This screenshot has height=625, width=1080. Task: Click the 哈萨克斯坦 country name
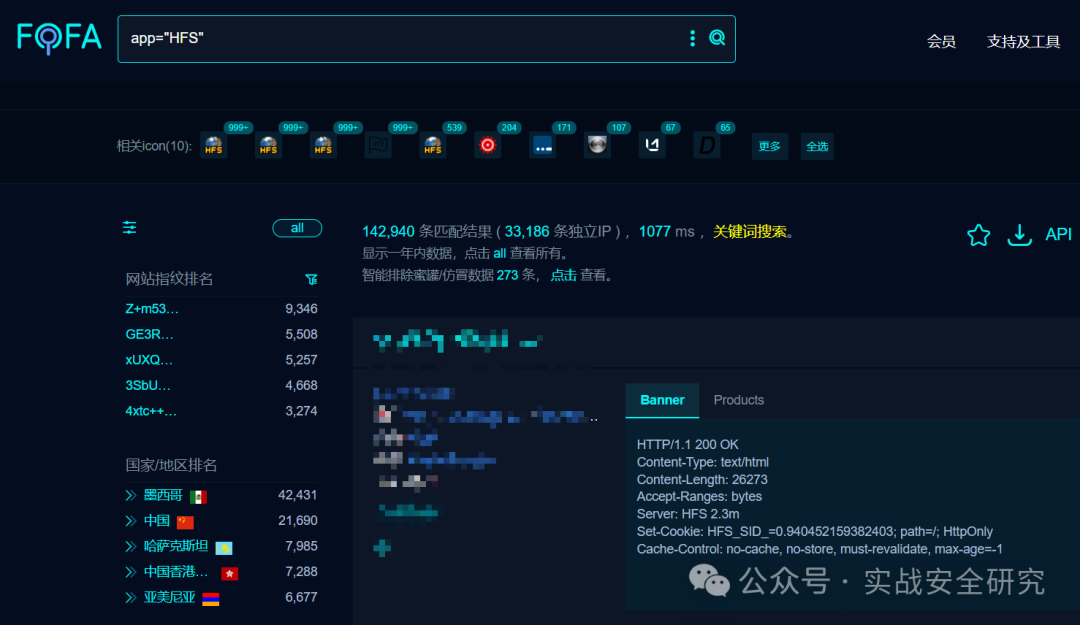pos(176,546)
